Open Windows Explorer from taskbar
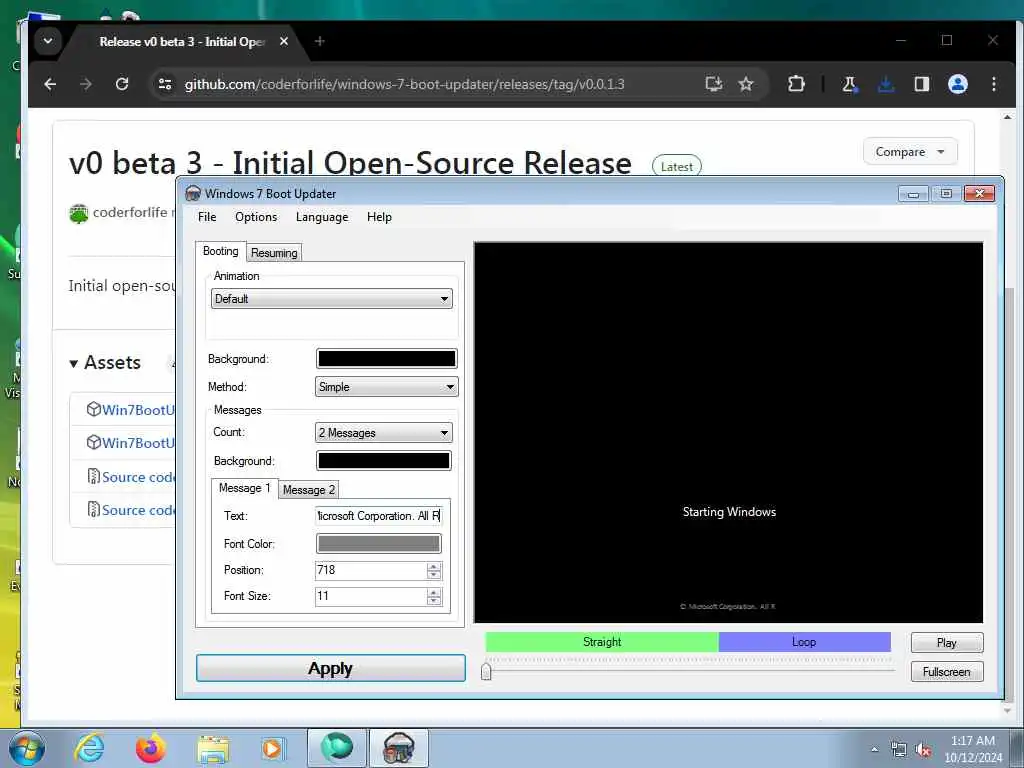The height and width of the screenshot is (768, 1024). coord(213,749)
